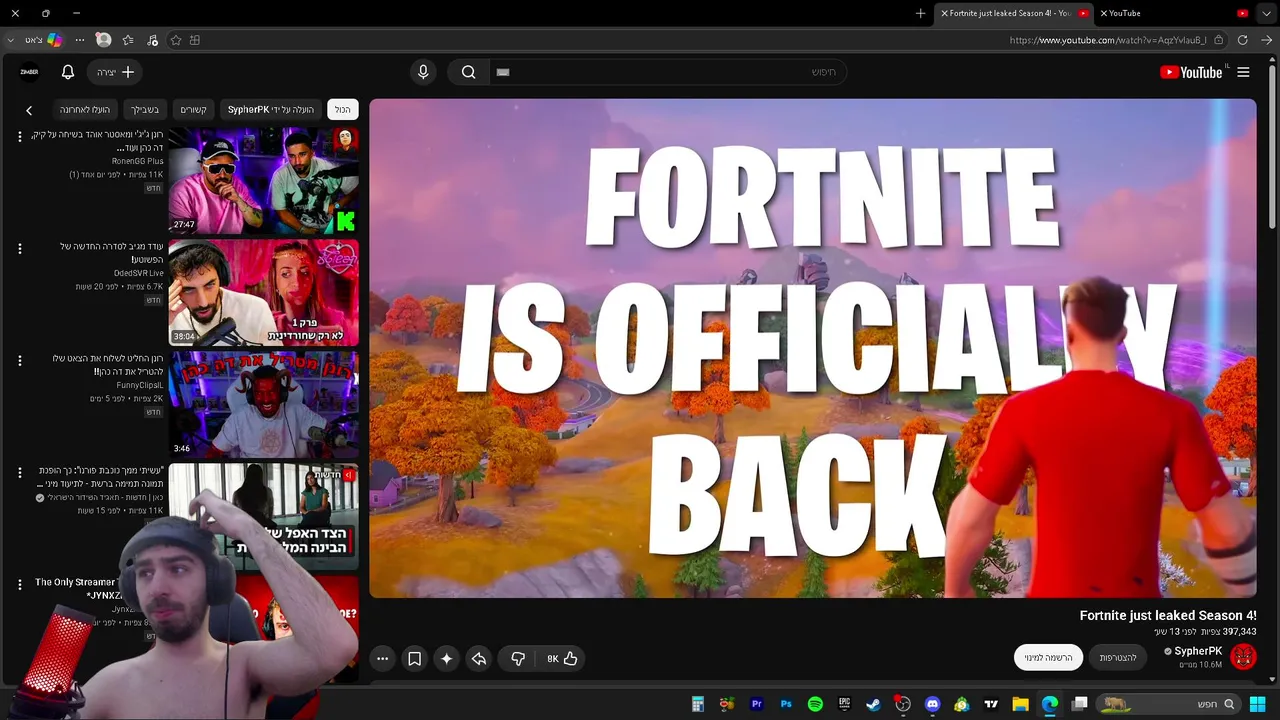Open the browser favorites list icon

pyautogui.click(x=128, y=40)
